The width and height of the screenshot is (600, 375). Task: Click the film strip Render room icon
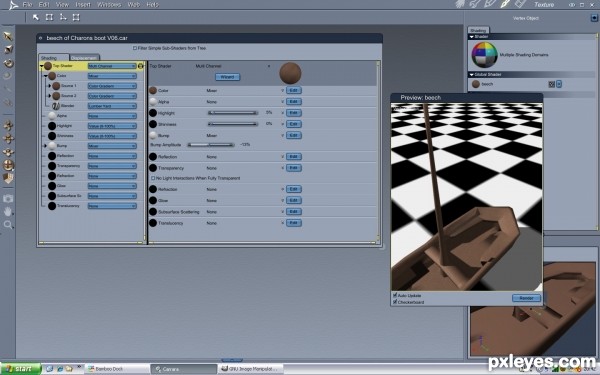(x=520, y=4)
